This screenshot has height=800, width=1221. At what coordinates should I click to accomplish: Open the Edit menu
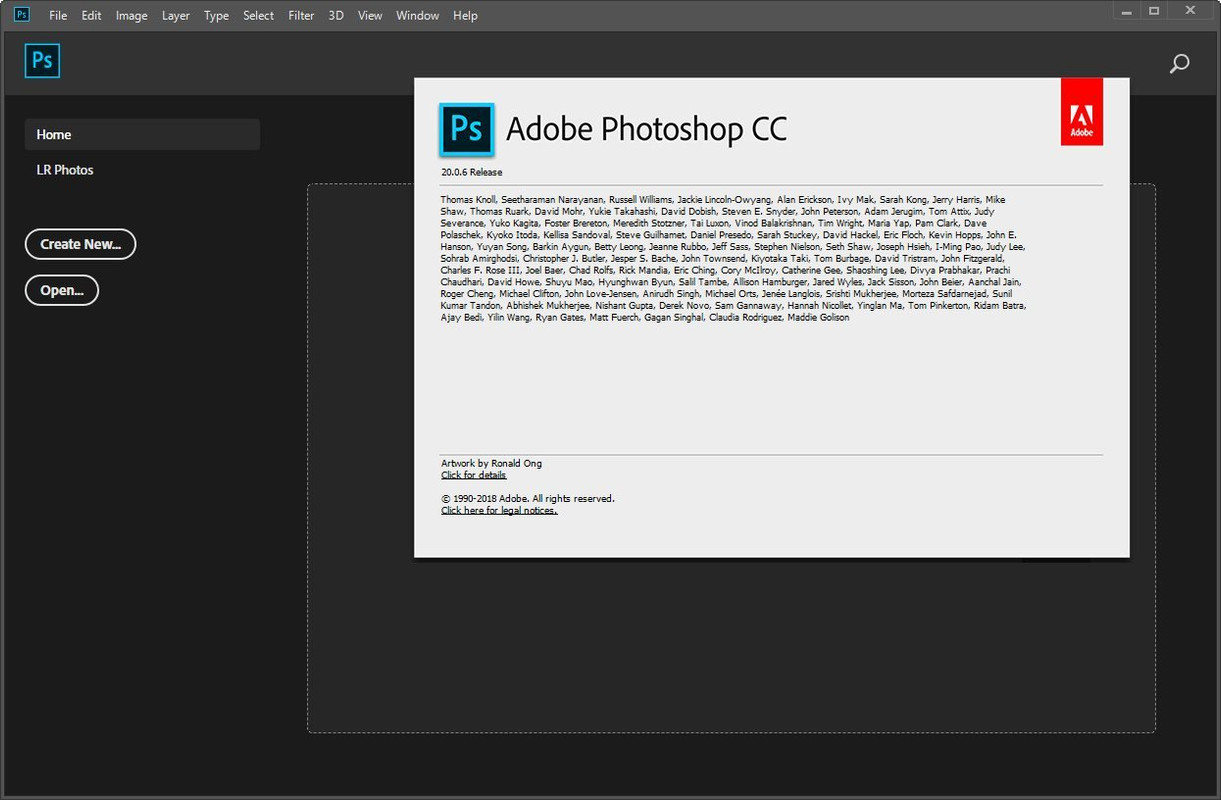(x=92, y=16)
